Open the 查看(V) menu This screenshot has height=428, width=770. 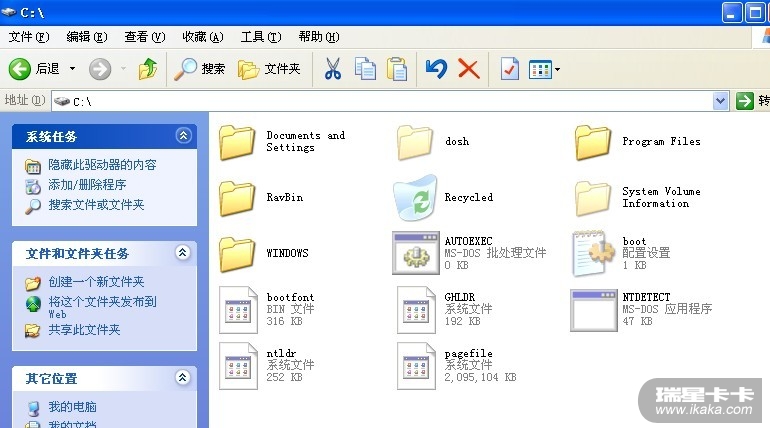[x=144, y=37]
